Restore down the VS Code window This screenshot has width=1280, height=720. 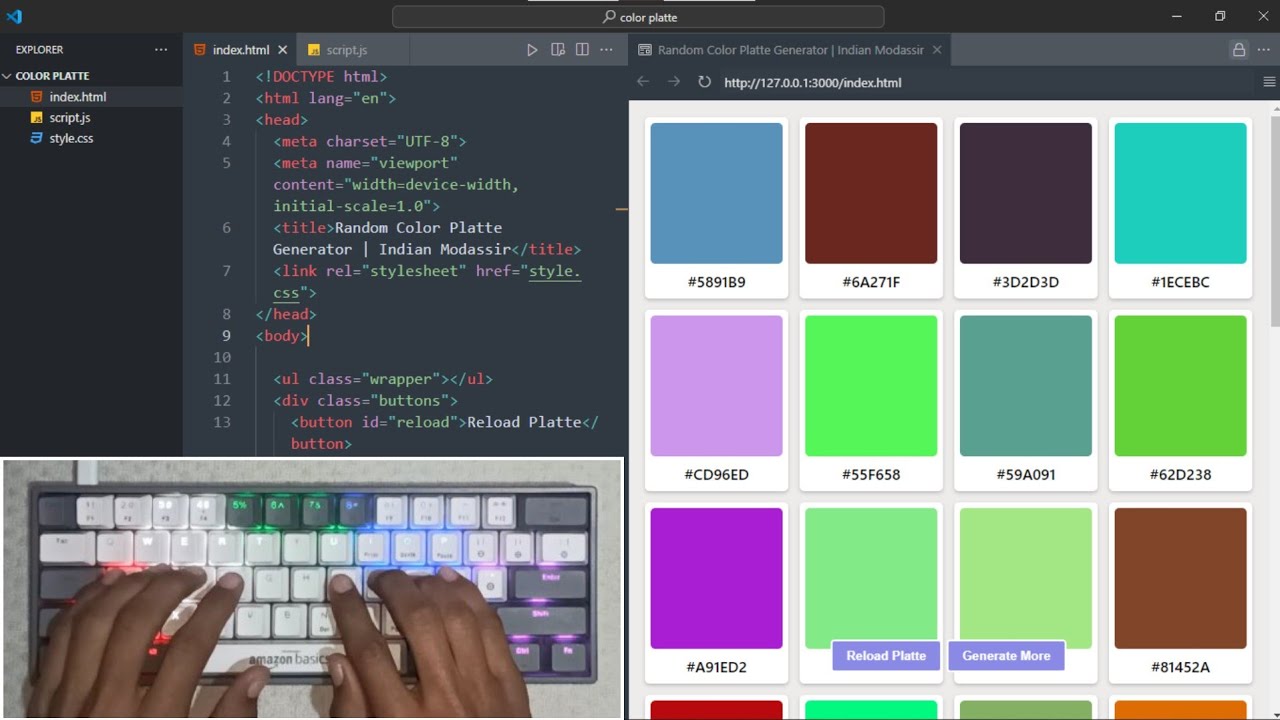pyautogui.click(x=1220, y=16)
